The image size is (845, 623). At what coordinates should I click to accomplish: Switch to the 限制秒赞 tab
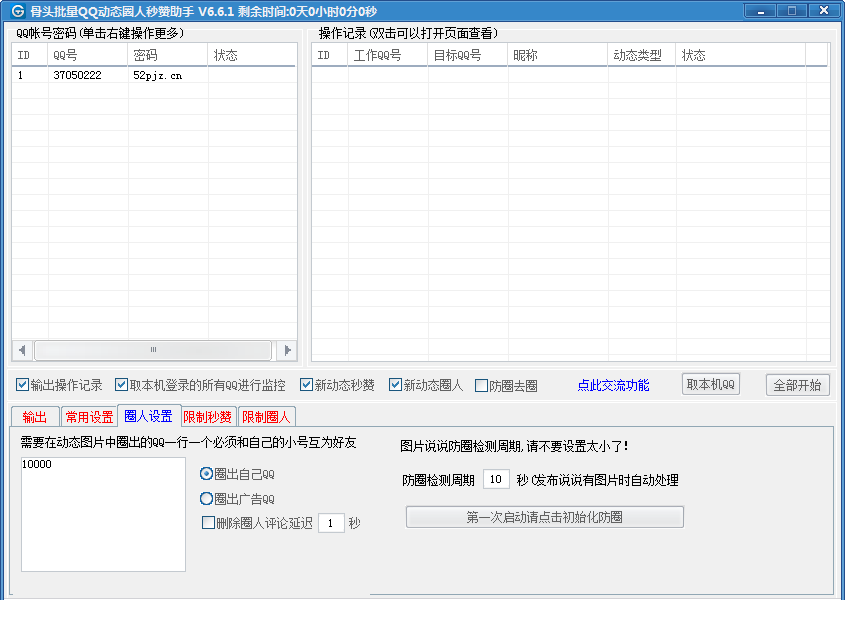click(207, 417)
